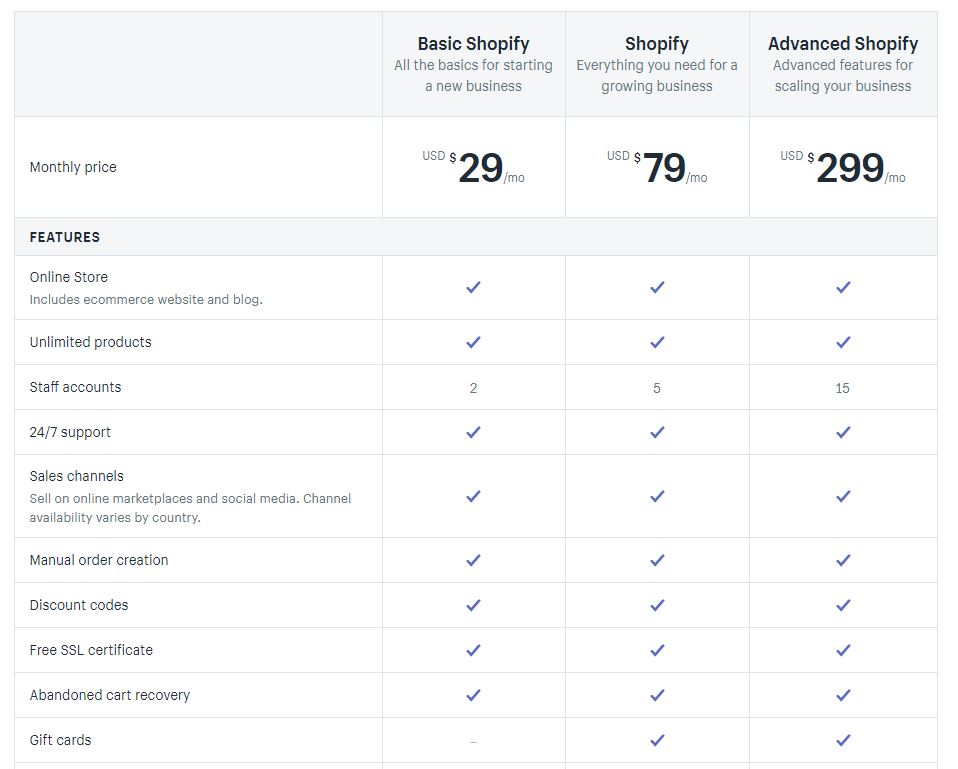
Task: Click staff accounts value 2
Action: click(474, 388)
